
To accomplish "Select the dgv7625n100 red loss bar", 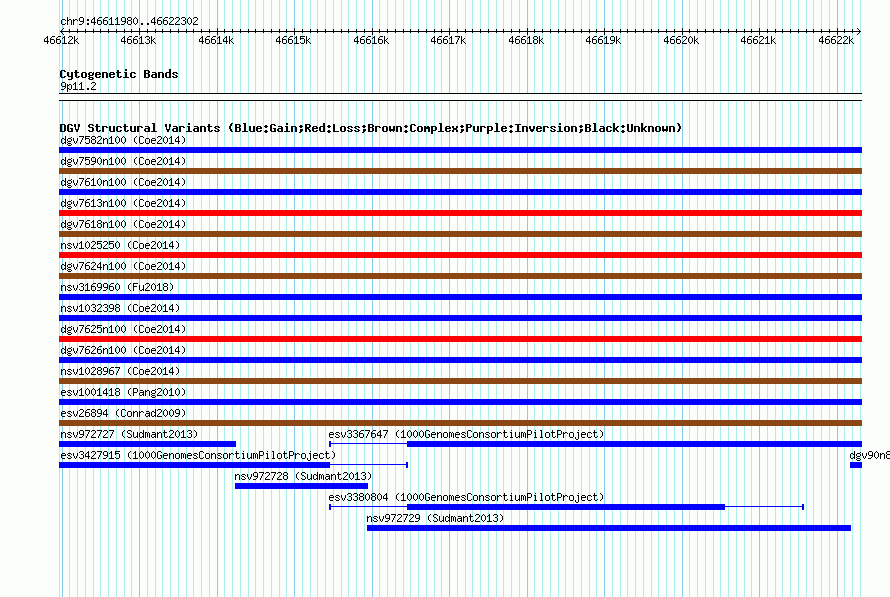I will (460, 339).
